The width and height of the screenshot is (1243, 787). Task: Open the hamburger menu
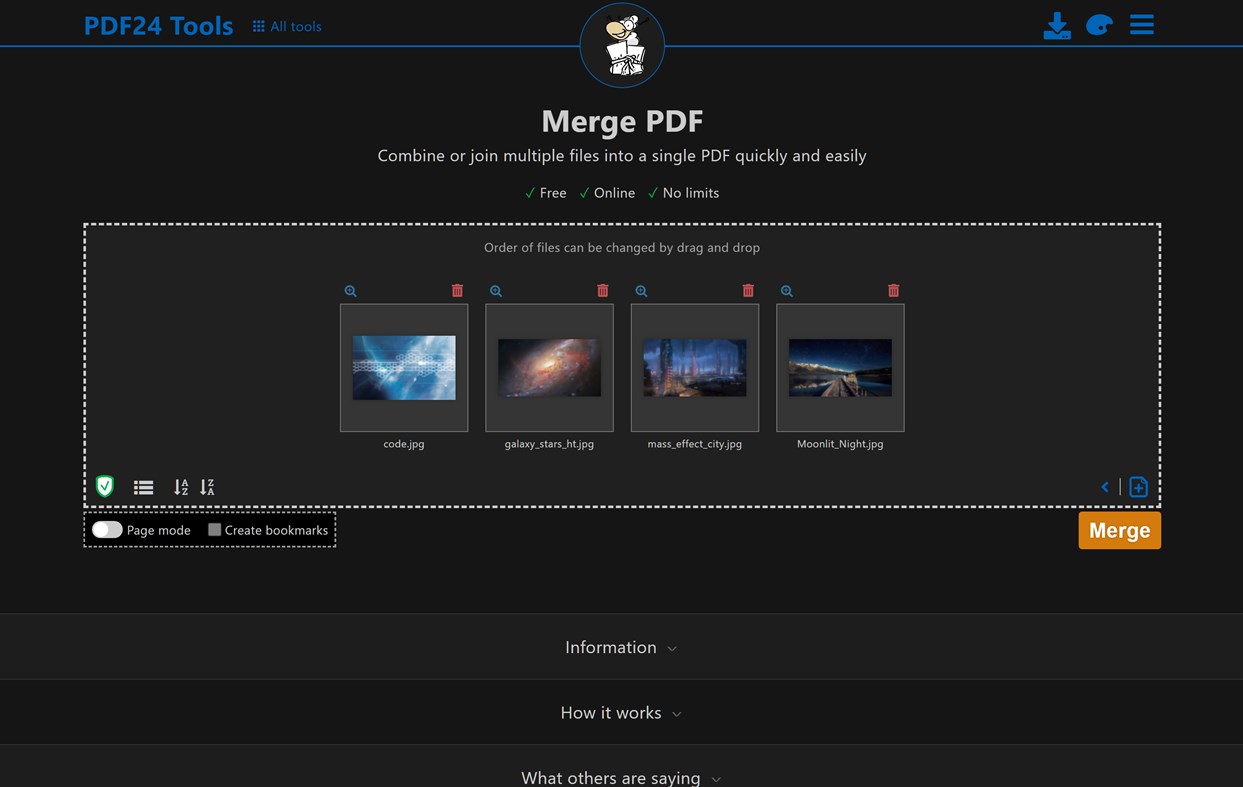[1141, 25]
